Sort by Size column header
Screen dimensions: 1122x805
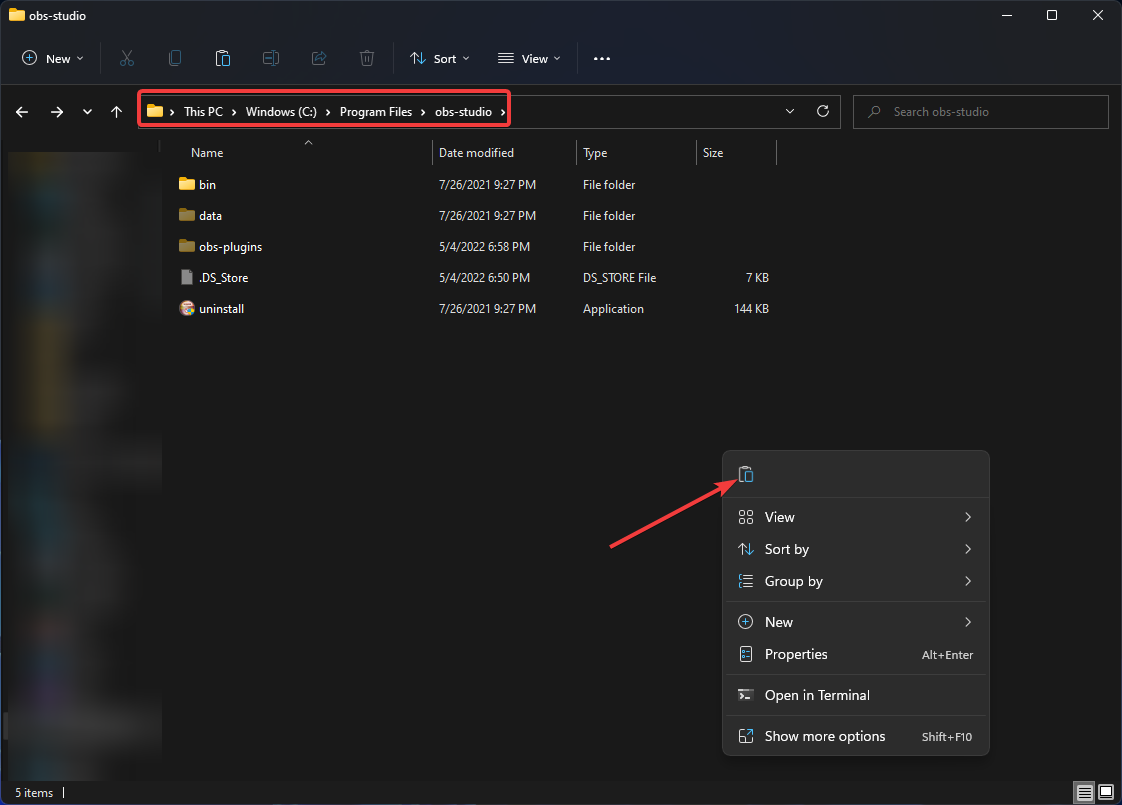tap(713, 152)
